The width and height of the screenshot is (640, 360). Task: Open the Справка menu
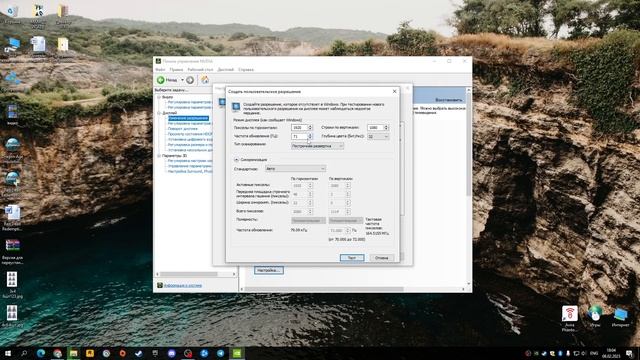[x=246, y=70]
